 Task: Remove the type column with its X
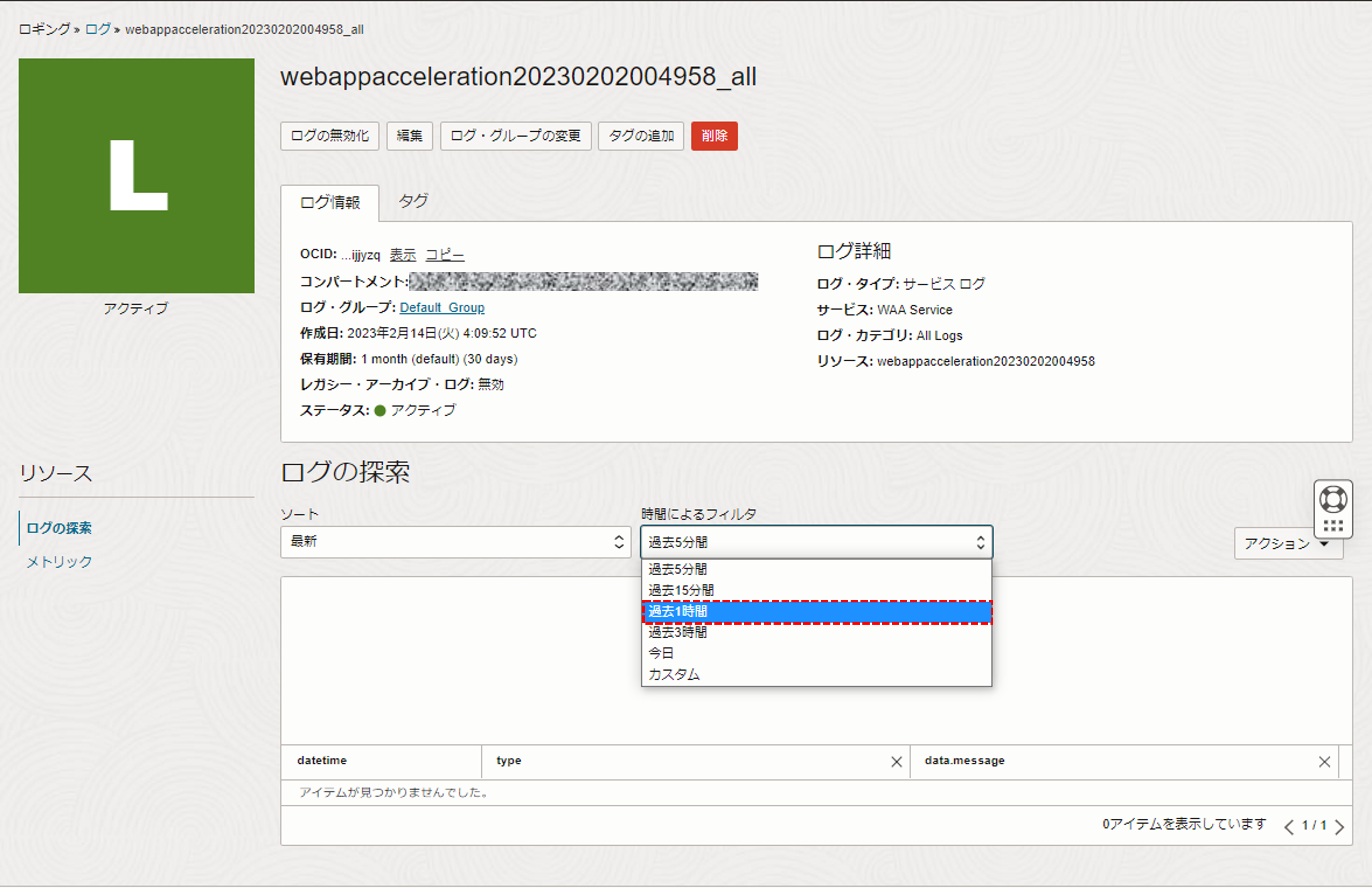(896, 762)
